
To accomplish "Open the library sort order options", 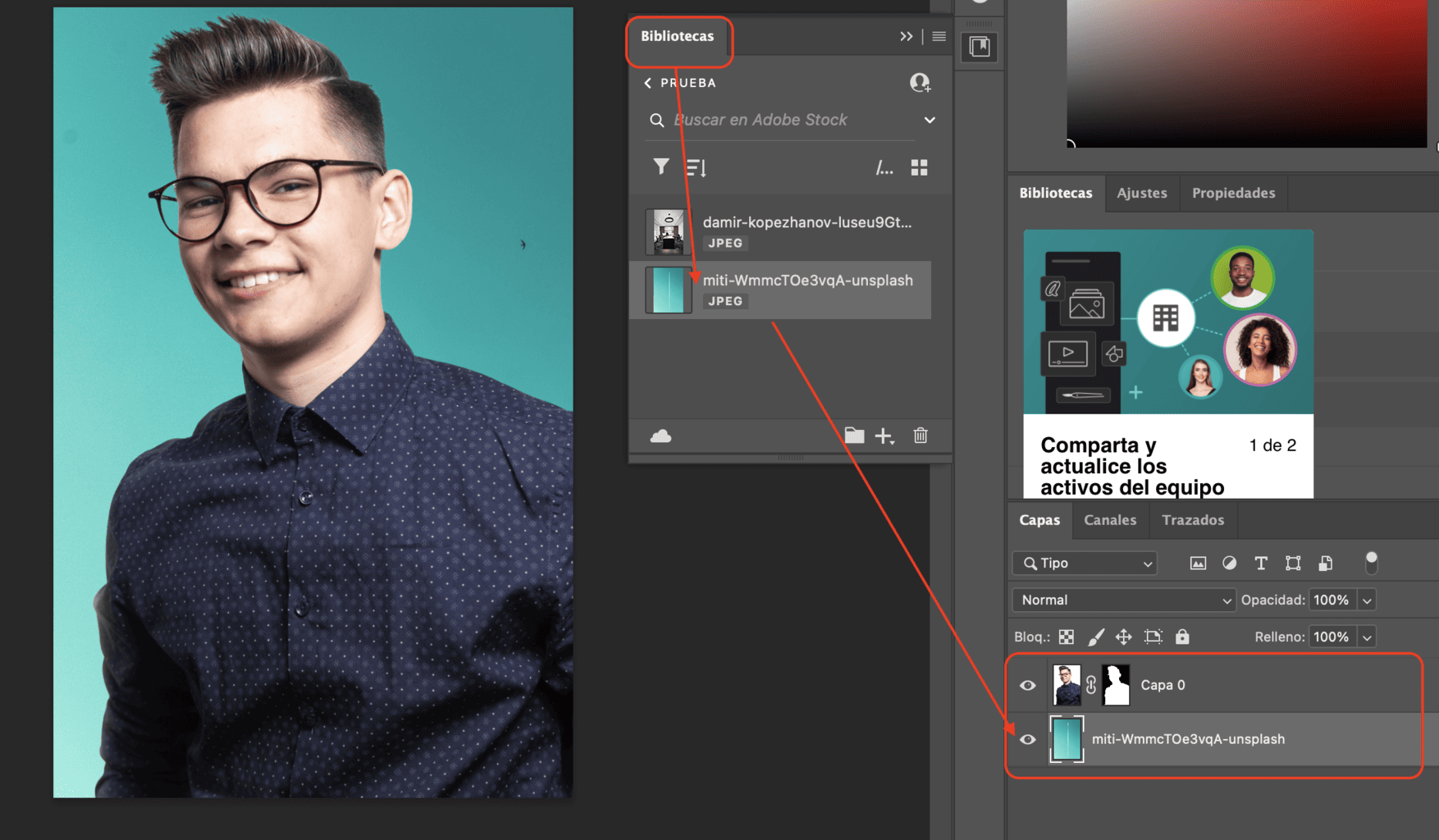I will [x=696, y=167].
